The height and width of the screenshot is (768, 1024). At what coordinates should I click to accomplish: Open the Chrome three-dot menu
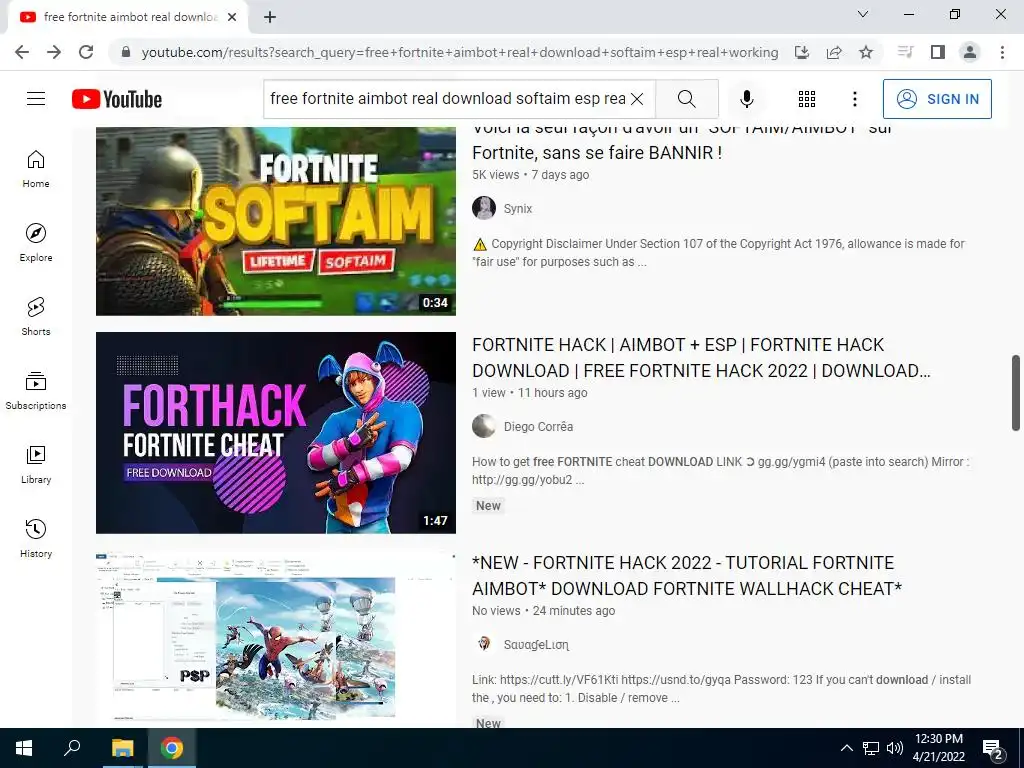click(1002, 52)
